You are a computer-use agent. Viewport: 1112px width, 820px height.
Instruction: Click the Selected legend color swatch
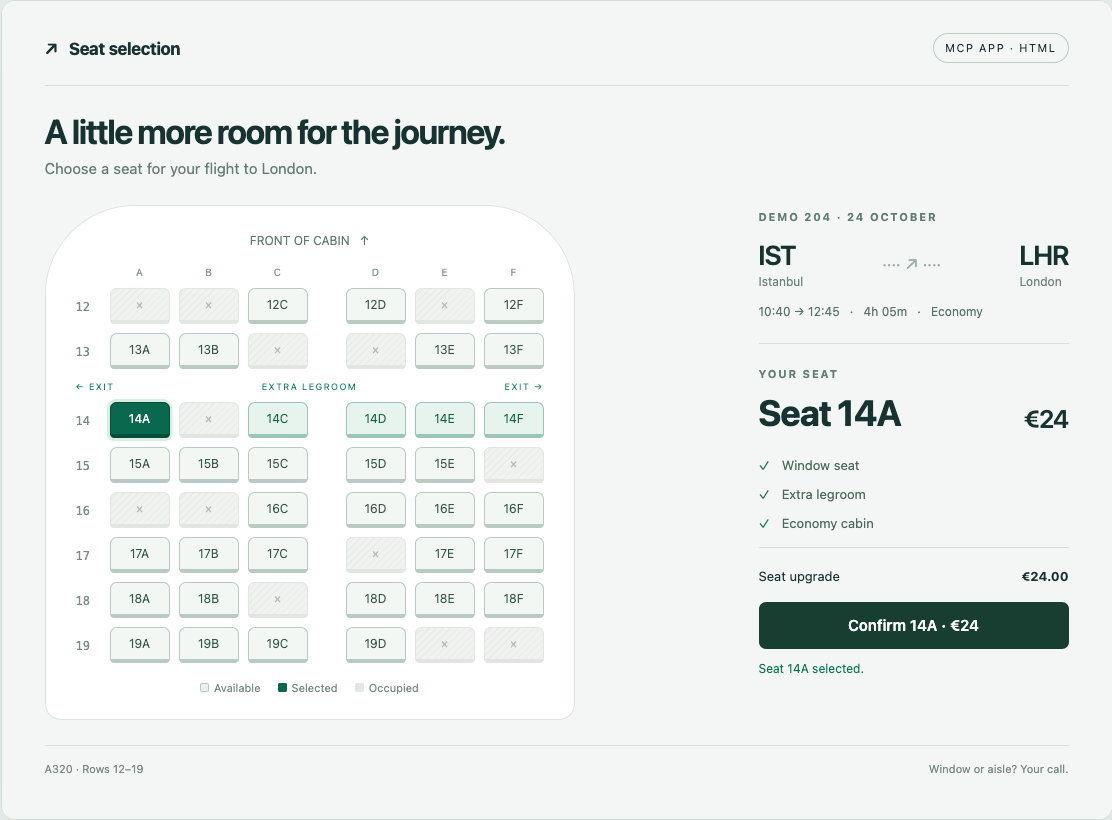(x=282, y=687)
